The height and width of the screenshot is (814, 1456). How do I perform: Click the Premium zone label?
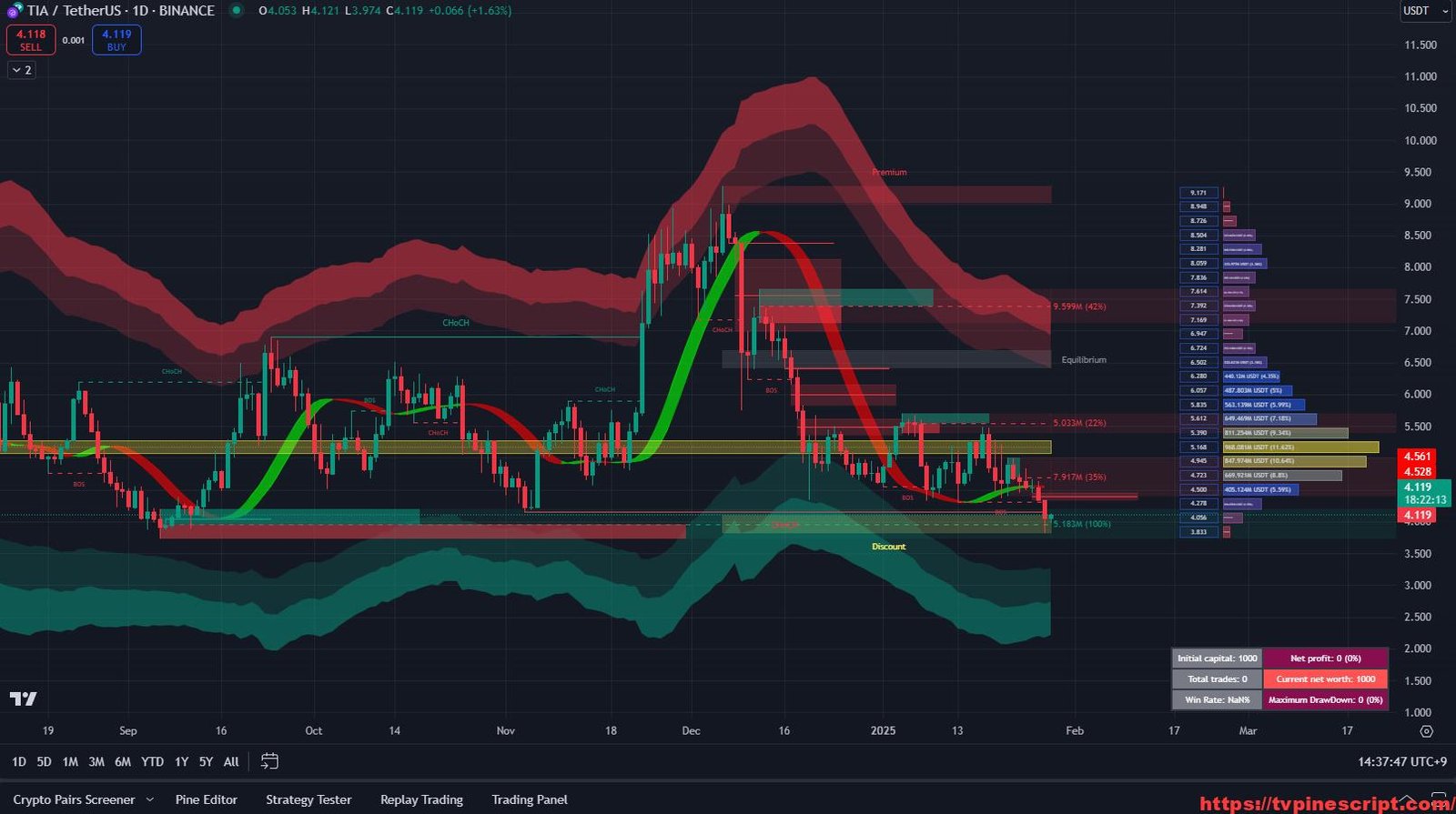point(889,172)
